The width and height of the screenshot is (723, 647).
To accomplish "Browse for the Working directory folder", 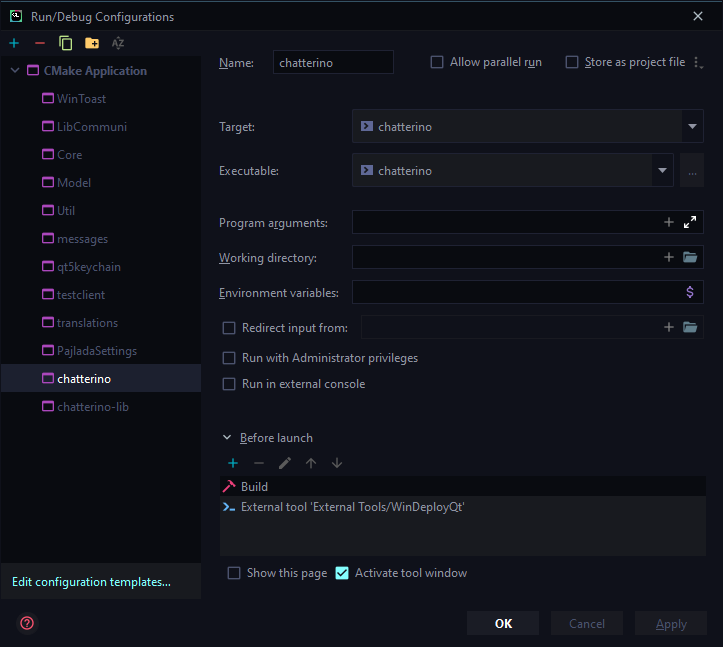I will 690,257.
